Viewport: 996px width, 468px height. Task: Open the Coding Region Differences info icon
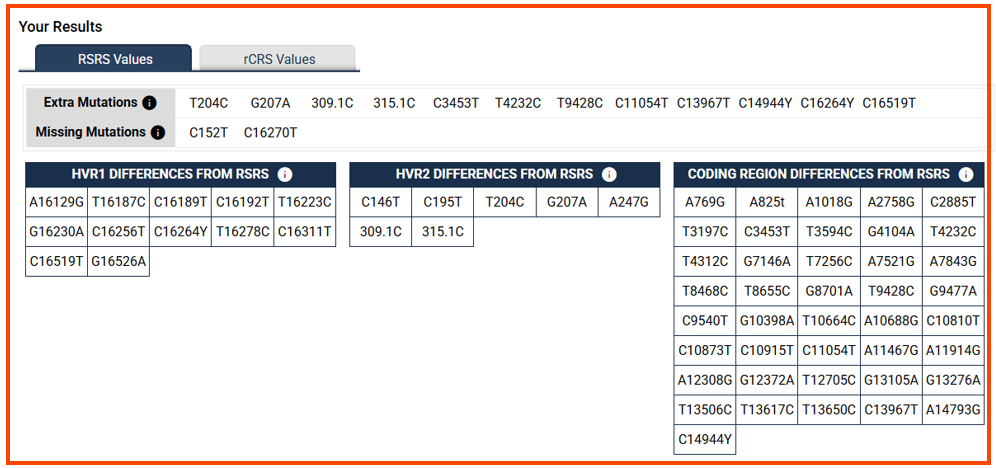pyautogui.click(x=966, y=174)
